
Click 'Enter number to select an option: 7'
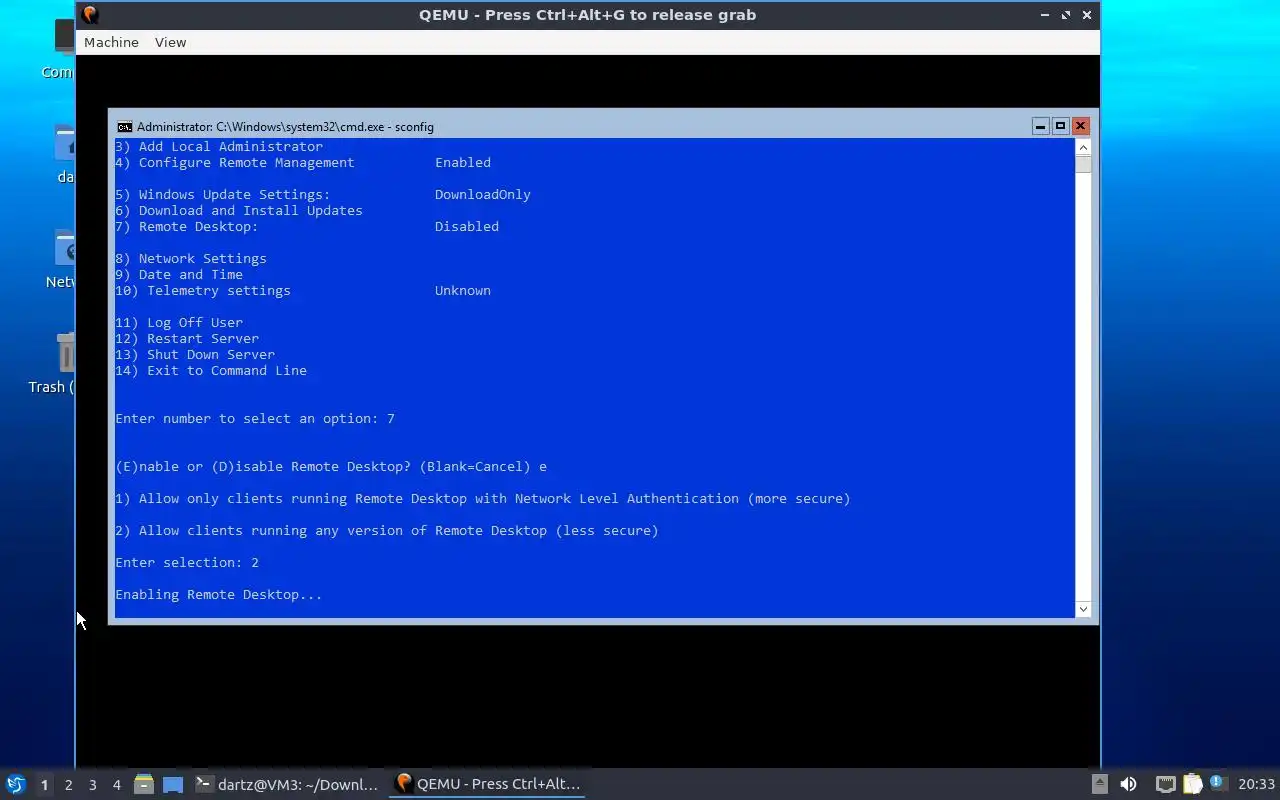pos(255,419)
